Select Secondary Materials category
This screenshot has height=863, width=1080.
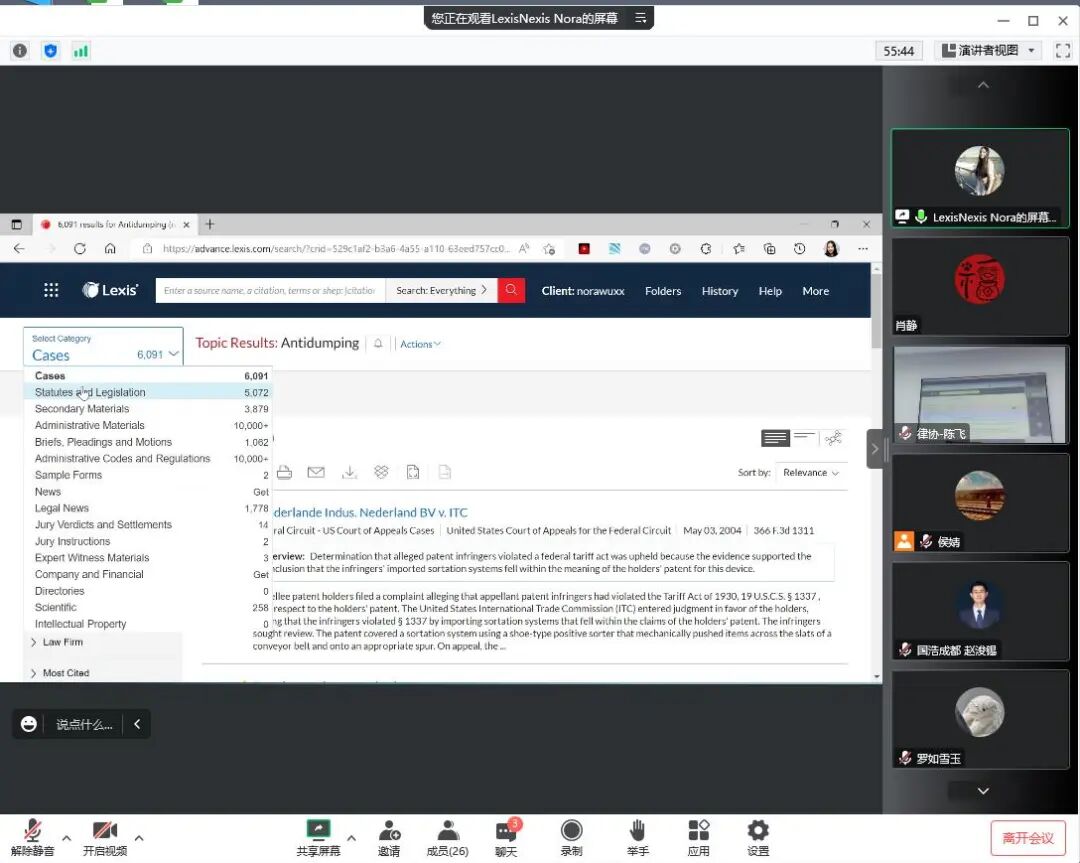point(148,408)
